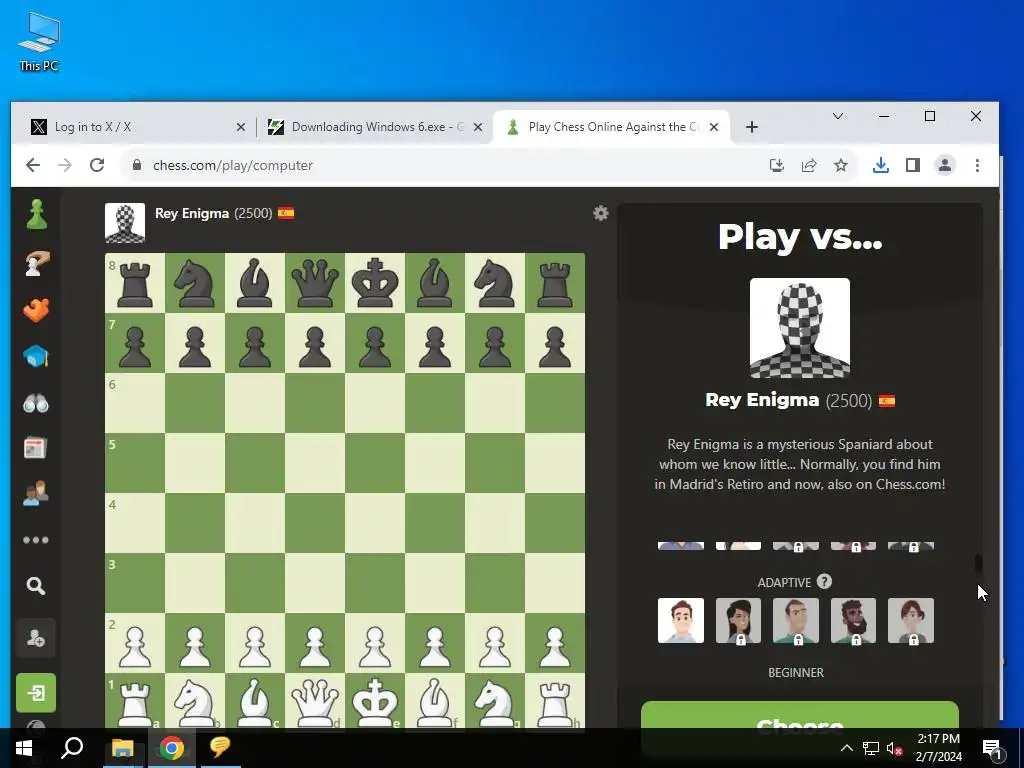Open a new browser tab
Screen dimensions: 1024x768
click(x=752, y=127)
